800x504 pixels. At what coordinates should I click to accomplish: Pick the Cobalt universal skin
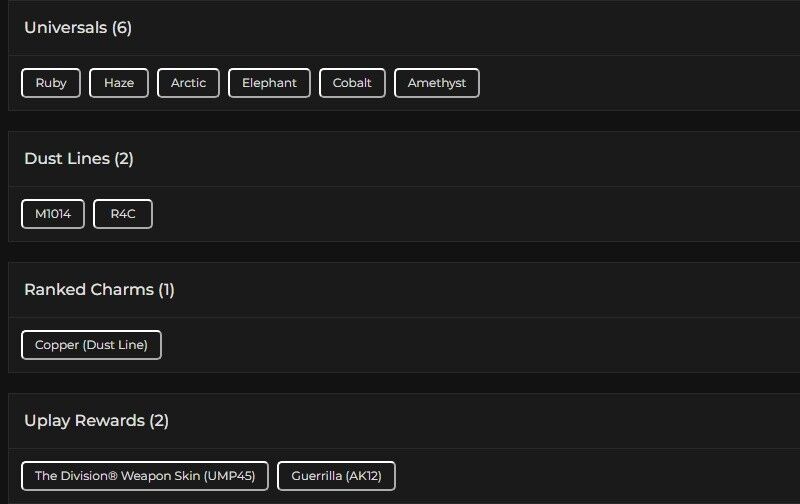point(352,83)
